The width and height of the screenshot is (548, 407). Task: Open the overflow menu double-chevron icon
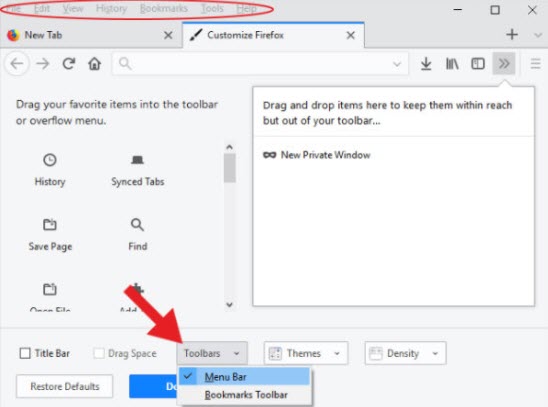click(504, 64)
